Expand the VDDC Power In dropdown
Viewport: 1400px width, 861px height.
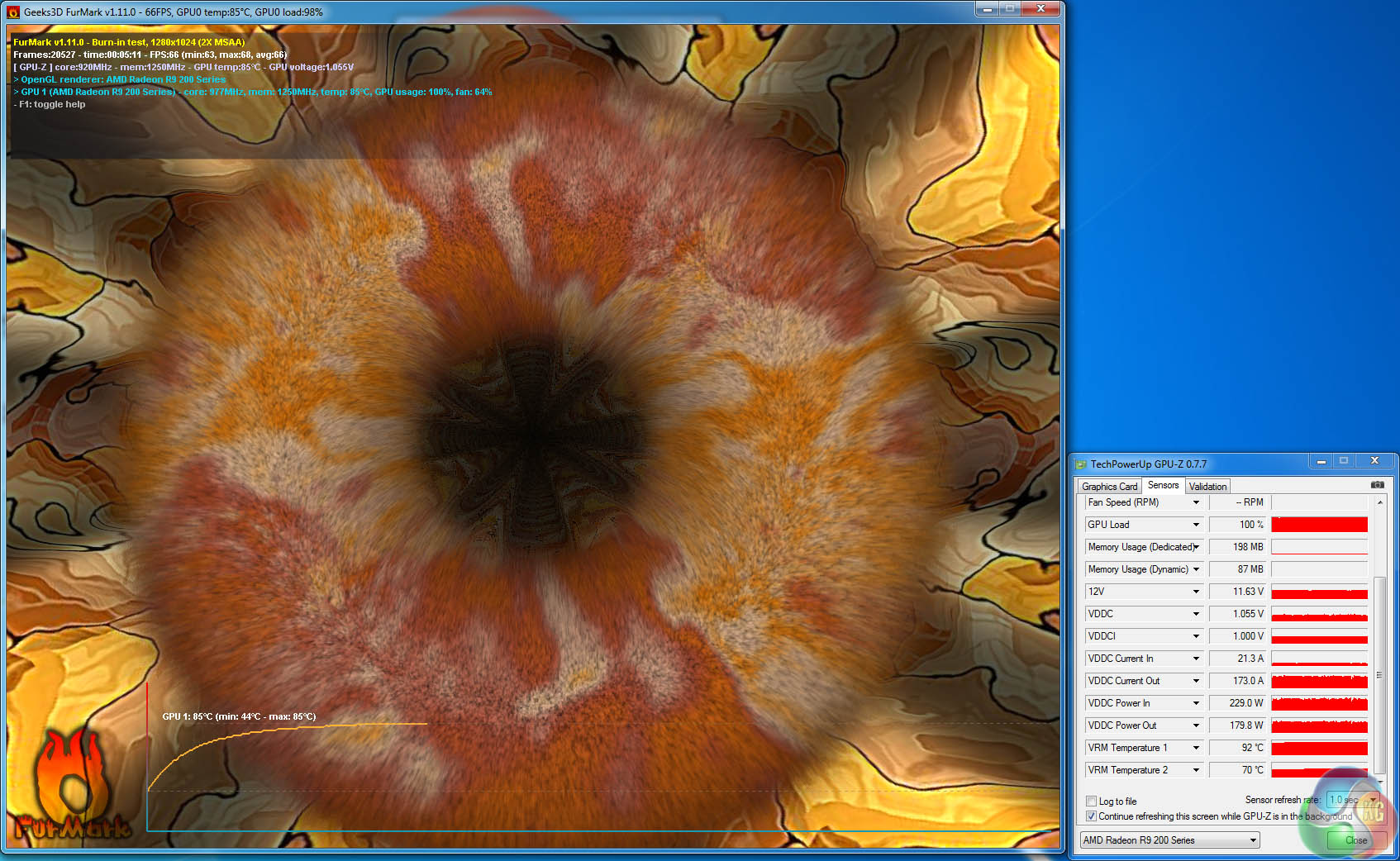click(1195, 703)
